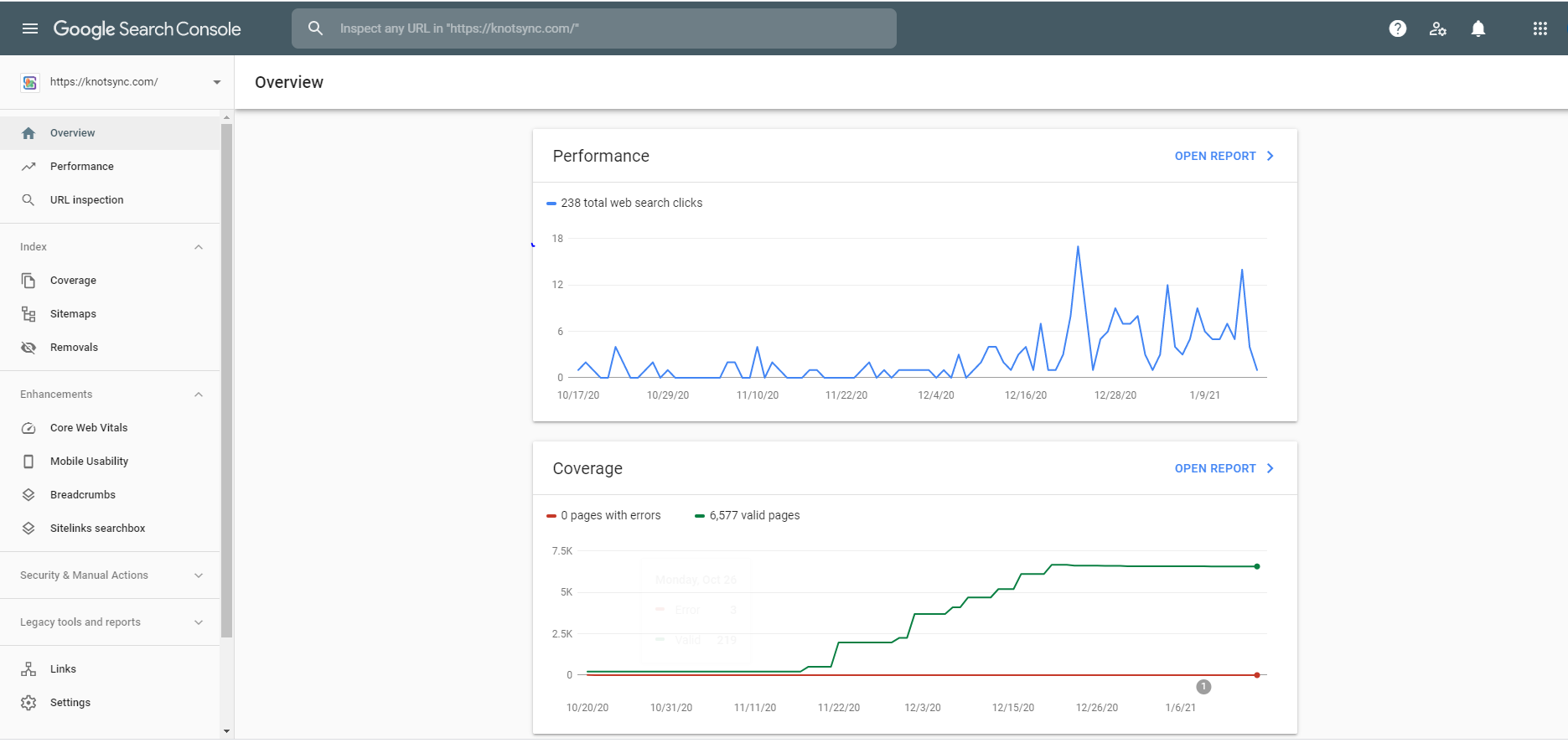
Task: Click the URL inspection search field
Action: coord(594,28)
